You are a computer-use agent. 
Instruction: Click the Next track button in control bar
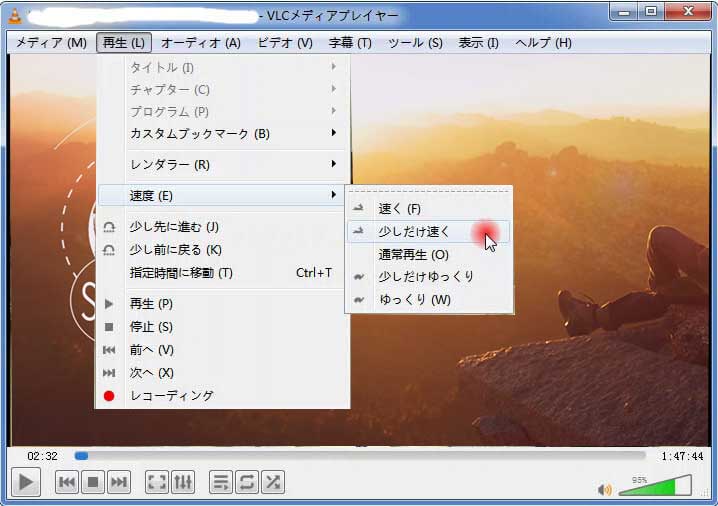(119, 482)
